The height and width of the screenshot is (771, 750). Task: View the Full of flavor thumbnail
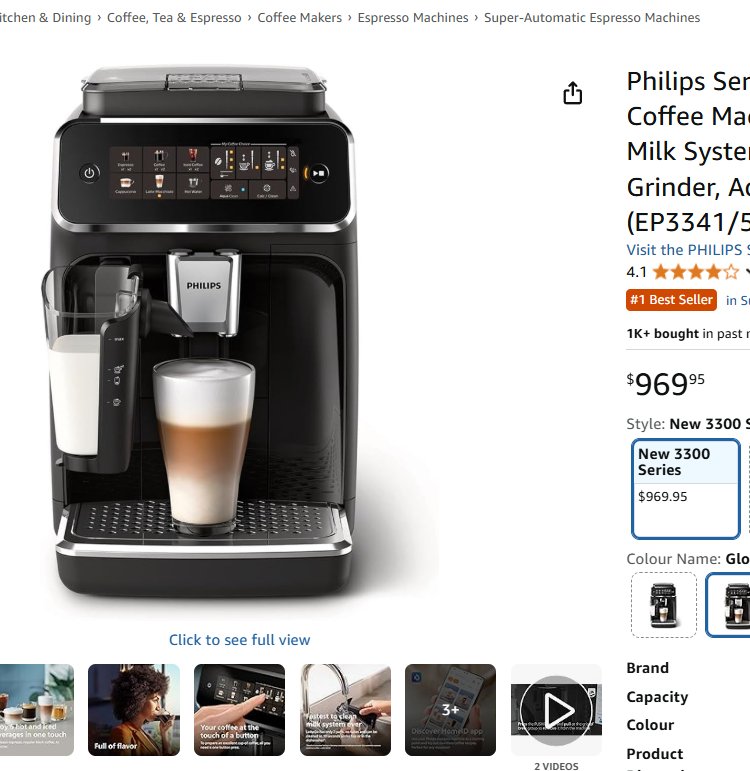(134, 710)
